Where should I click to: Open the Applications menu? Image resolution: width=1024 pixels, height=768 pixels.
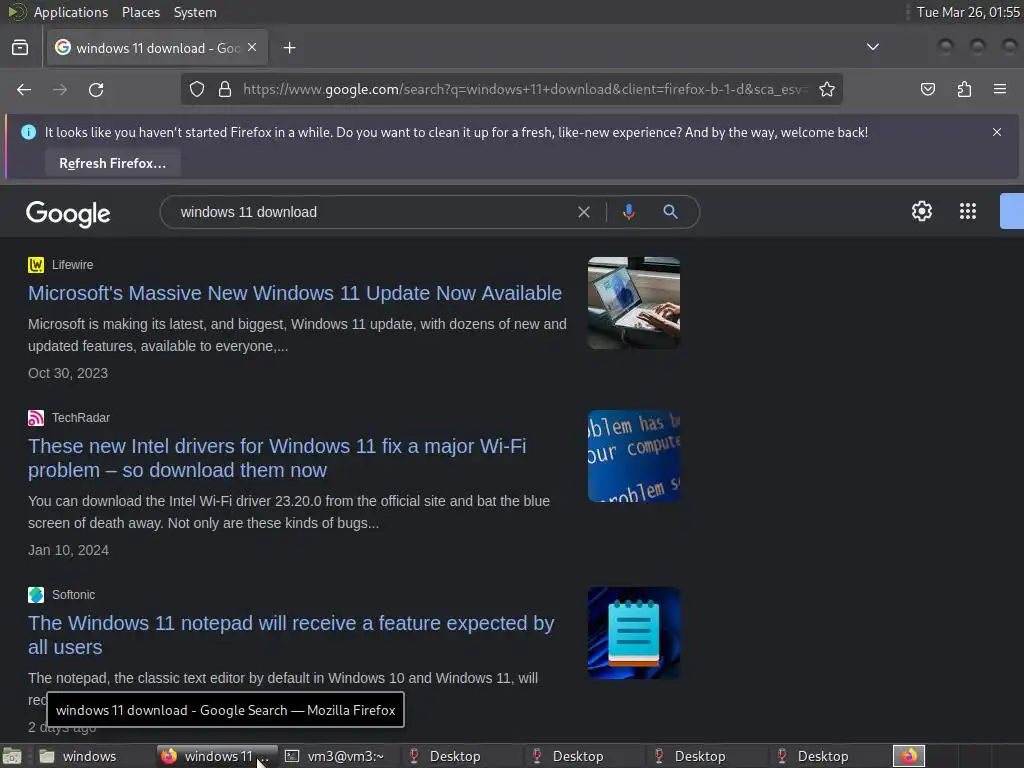coord(71,12)
